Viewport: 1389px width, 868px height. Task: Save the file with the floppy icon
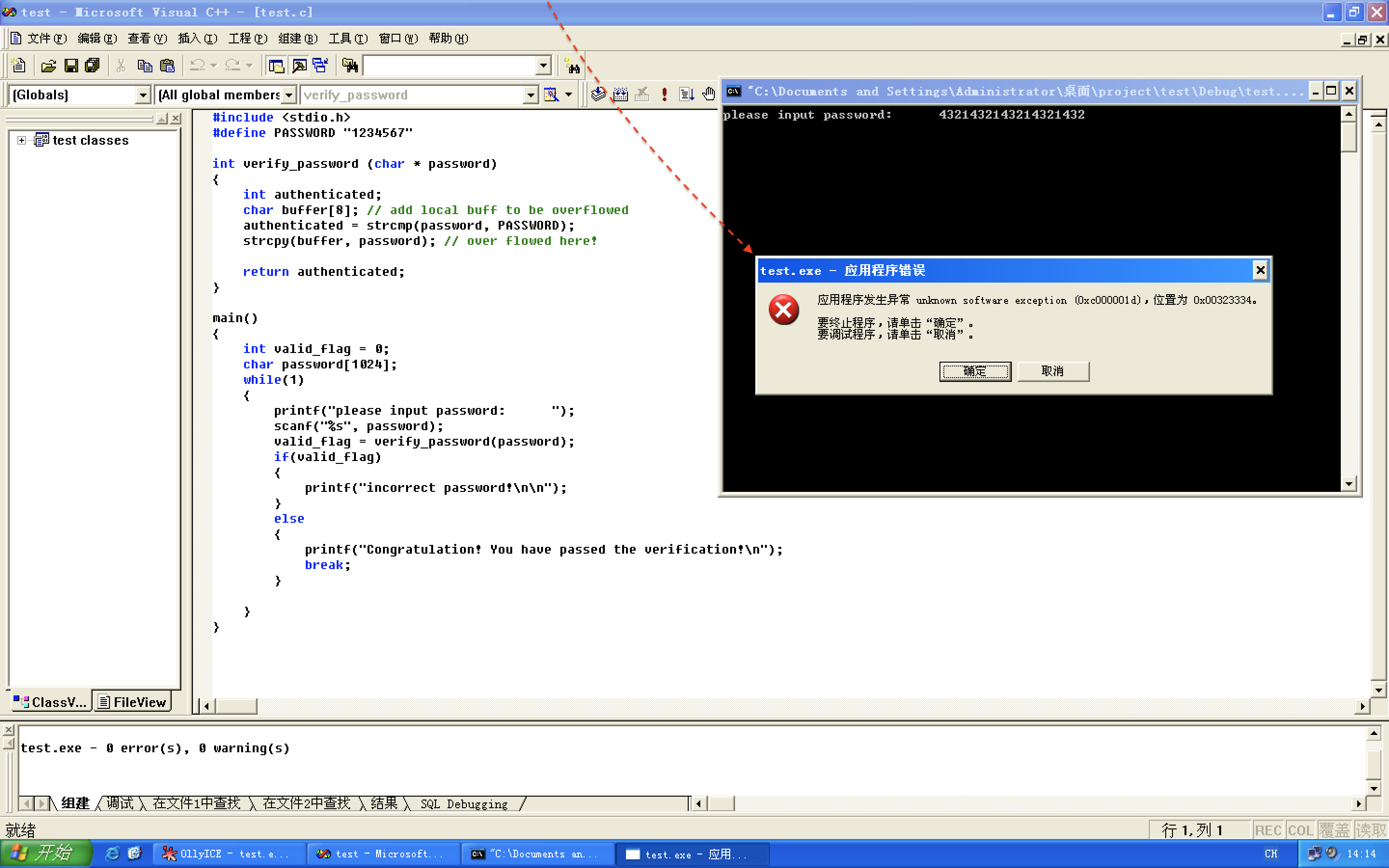[x=70, y=66]
